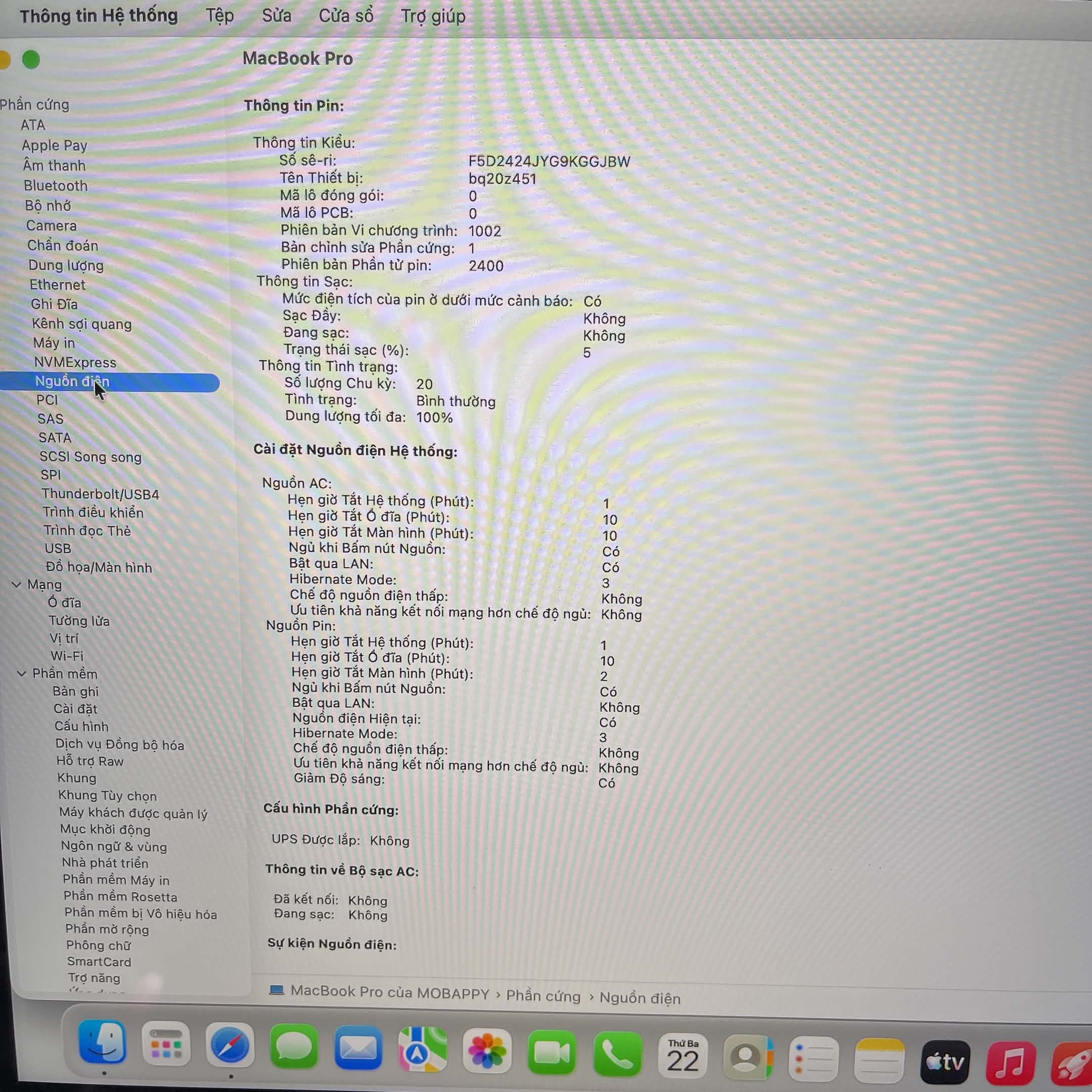This screenshot has width=1092, height=1092.
Task: Open Maps app in Dock
Action: click(x=422, y=1049)
